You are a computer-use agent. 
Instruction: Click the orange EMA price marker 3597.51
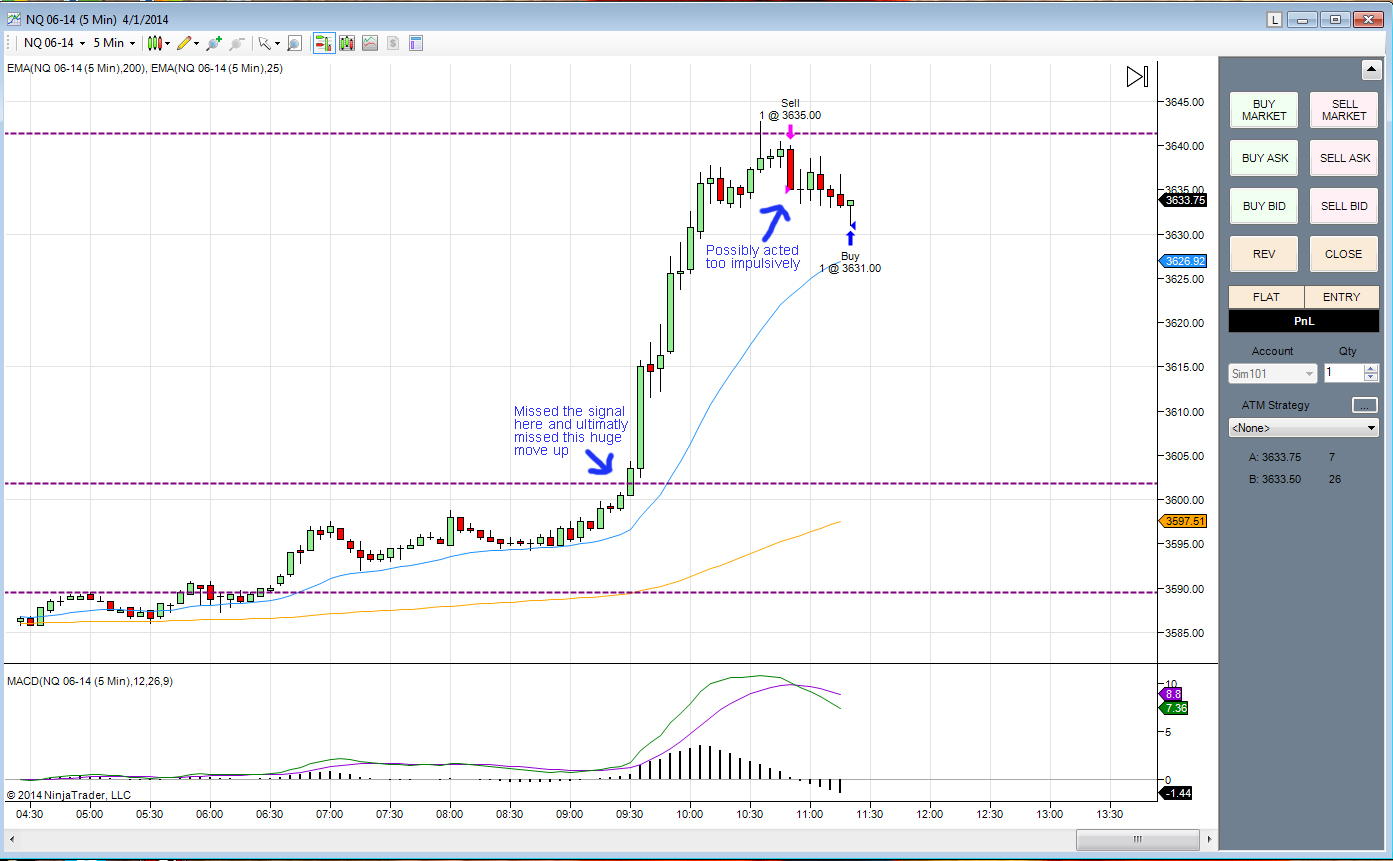pyautogui.click(x=1184, y=521)
